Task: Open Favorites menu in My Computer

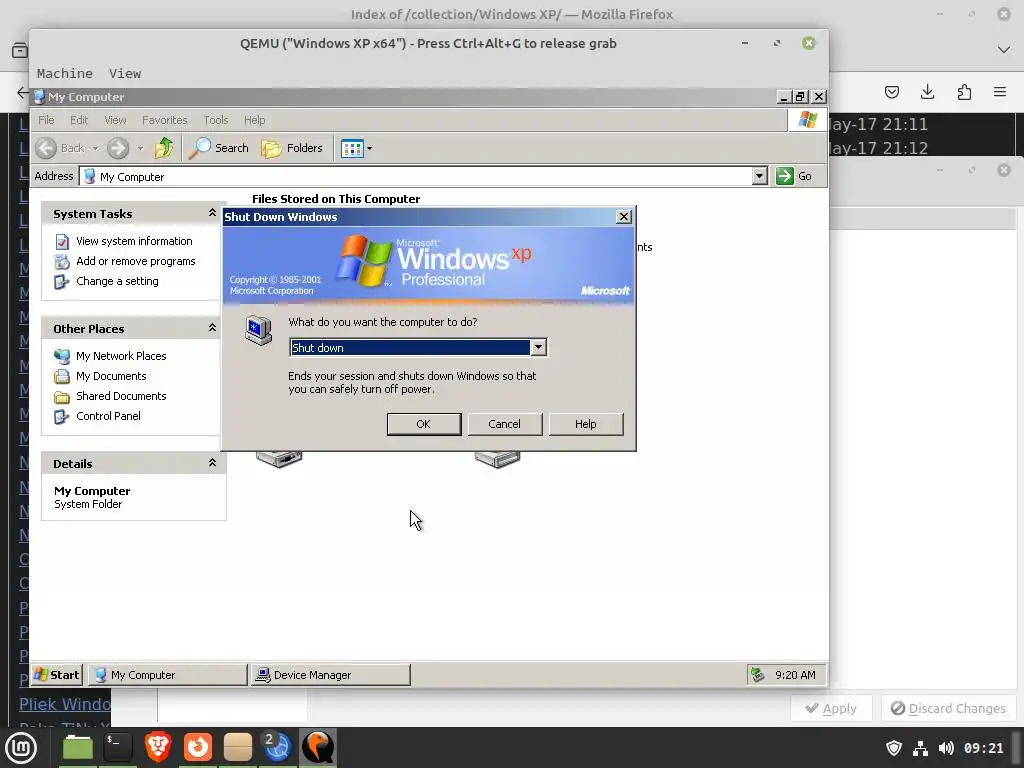Action: pos(165,120)
